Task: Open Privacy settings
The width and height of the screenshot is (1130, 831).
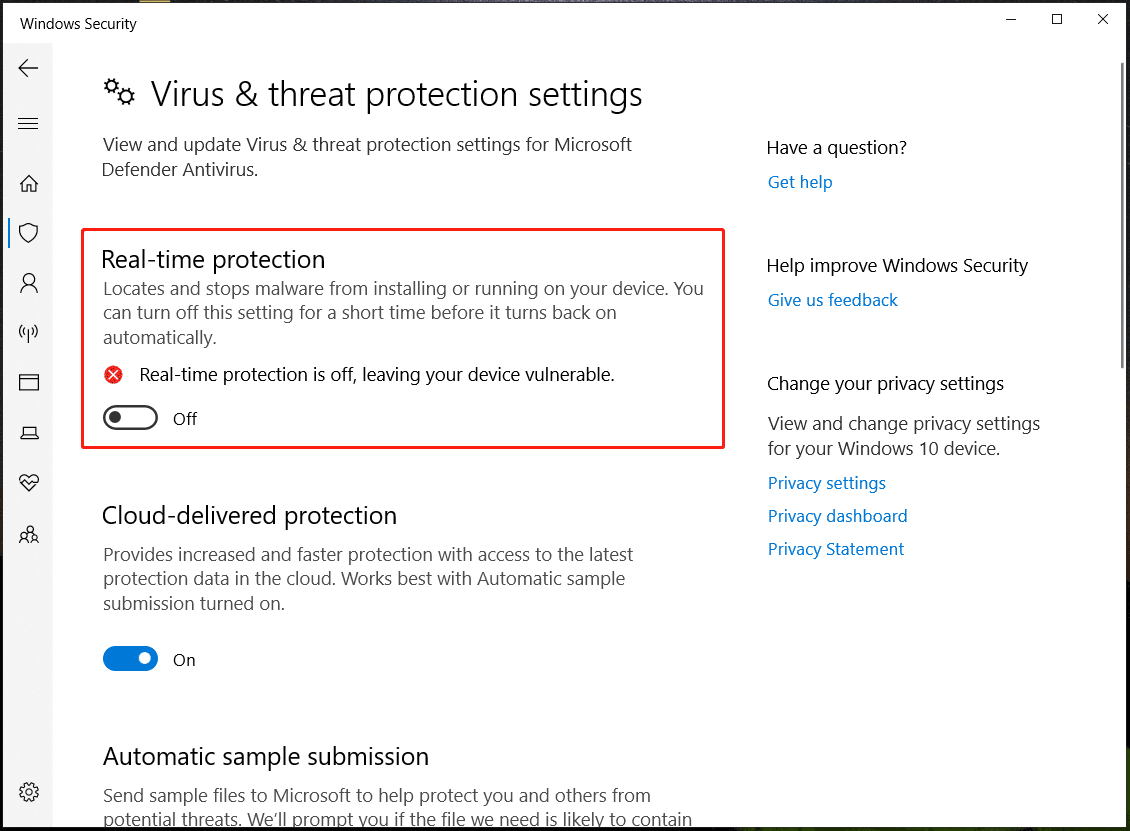Action: point(826,482)
